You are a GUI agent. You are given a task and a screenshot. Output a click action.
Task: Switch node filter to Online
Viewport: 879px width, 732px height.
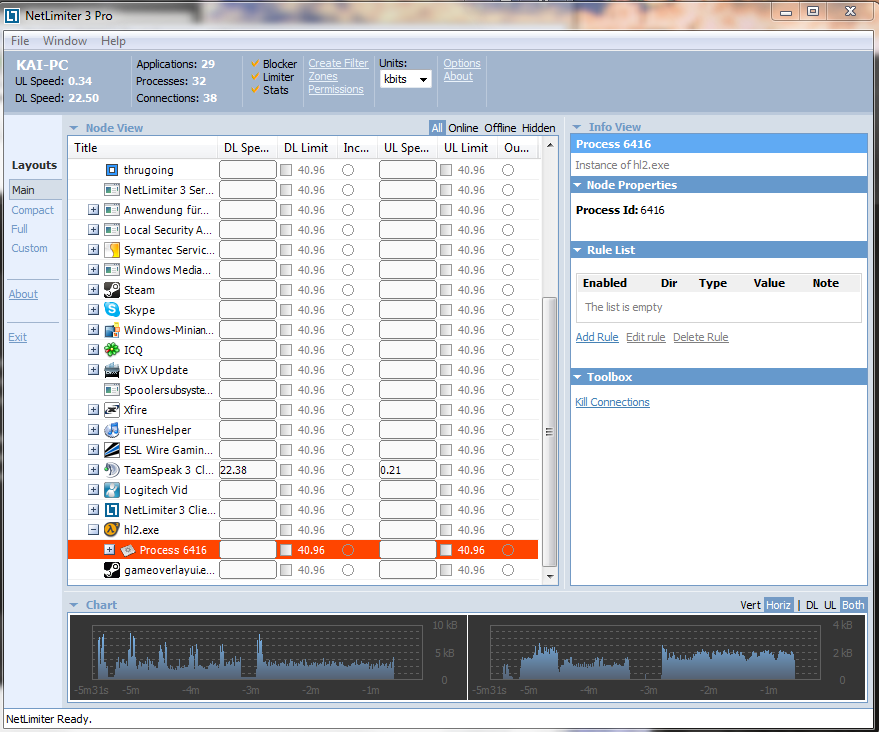point(463,128)
